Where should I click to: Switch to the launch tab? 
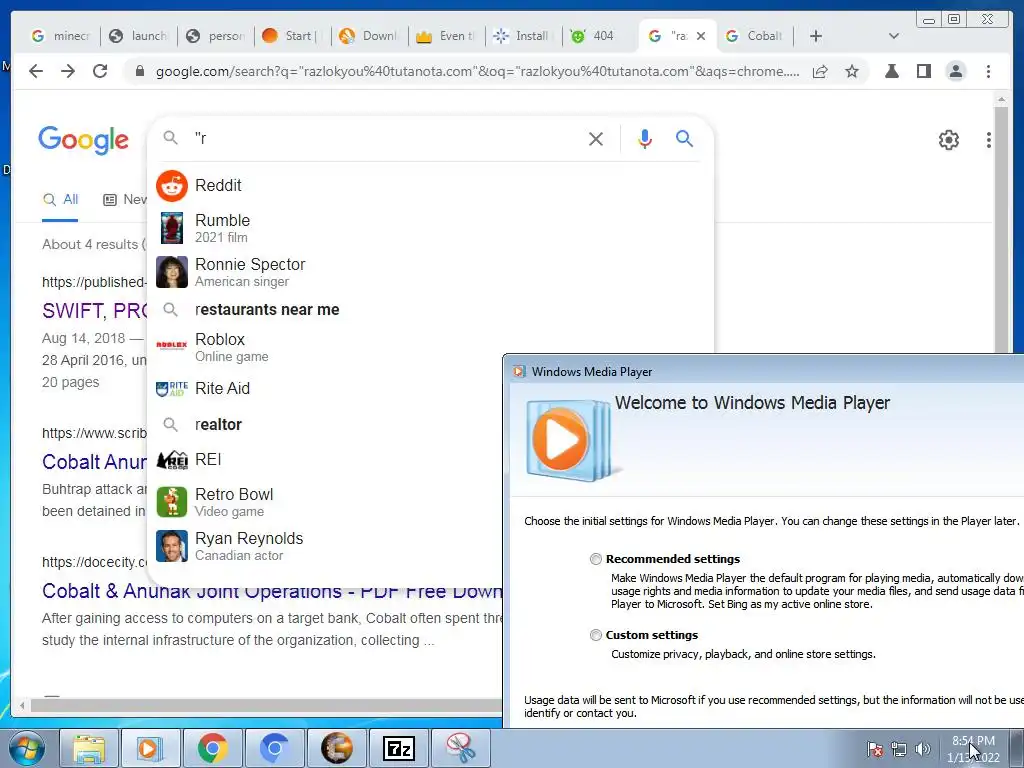click(x=138, y=36)
